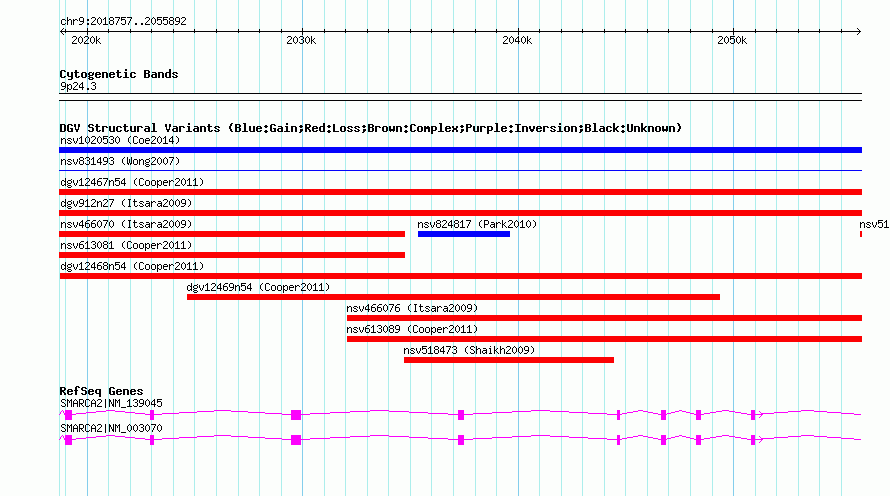Select the short blue nsv824817 gain bar
890x496 pixels.
click(x=464, y=234)
